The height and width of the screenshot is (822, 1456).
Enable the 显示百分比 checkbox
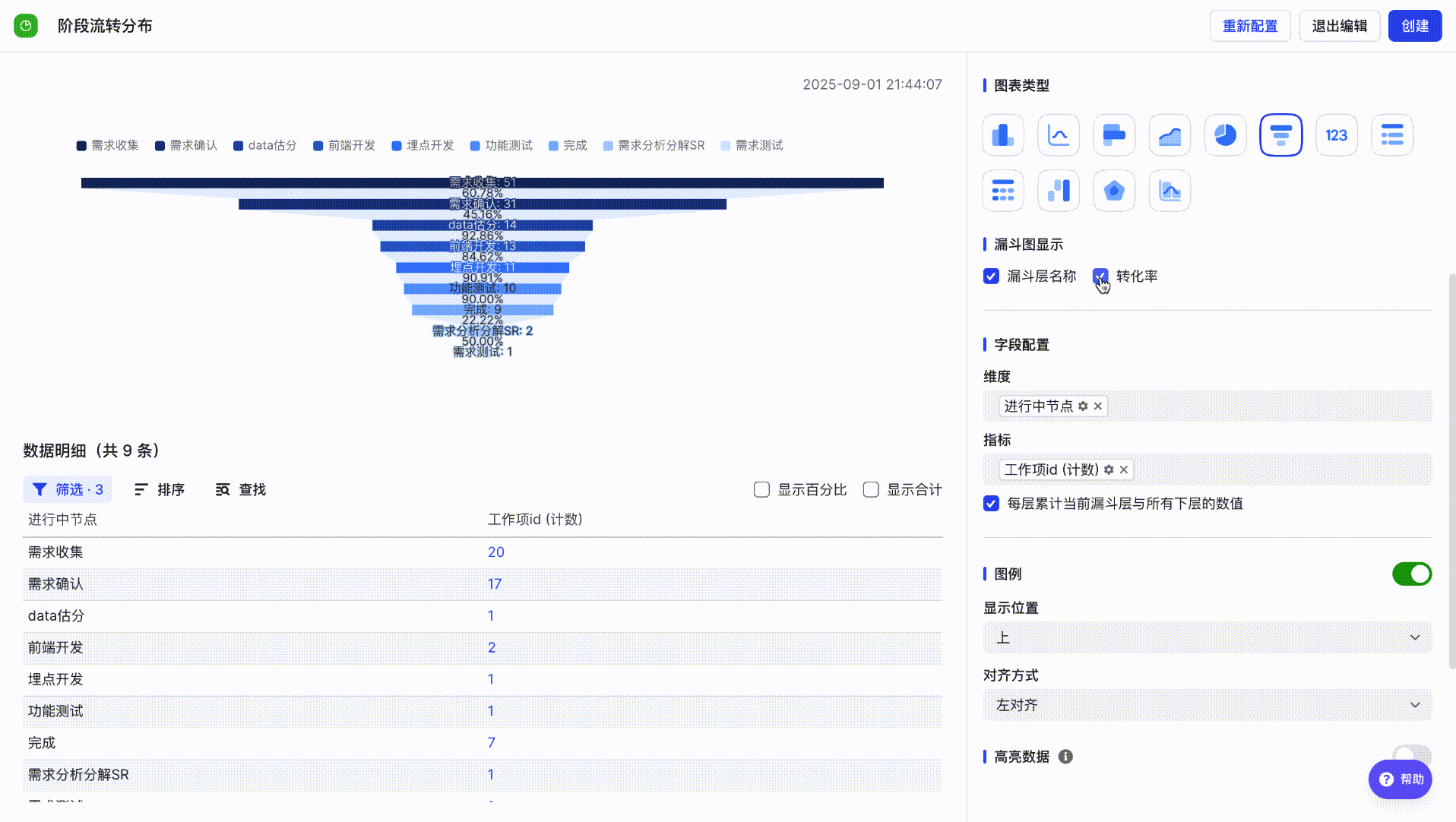coord(761,490)
